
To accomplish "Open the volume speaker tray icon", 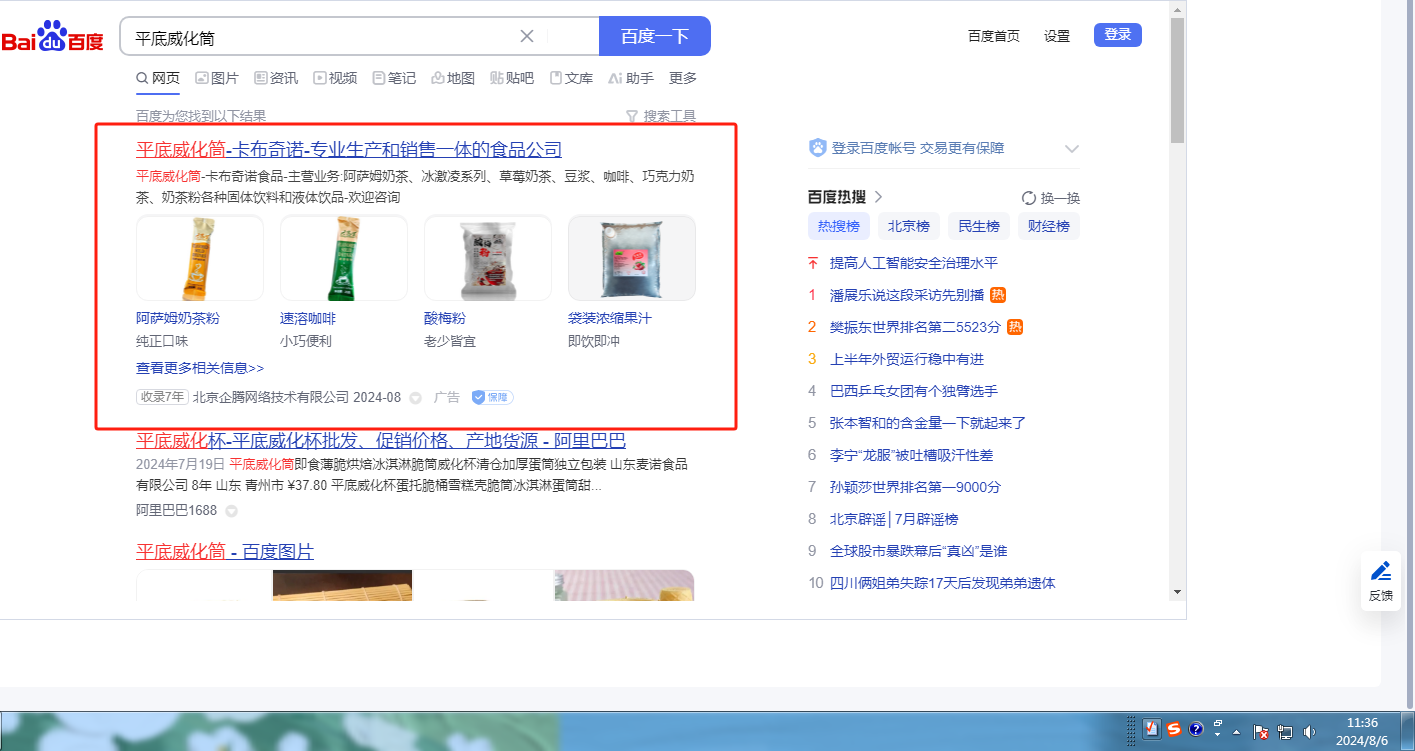I will (1310, 732).
